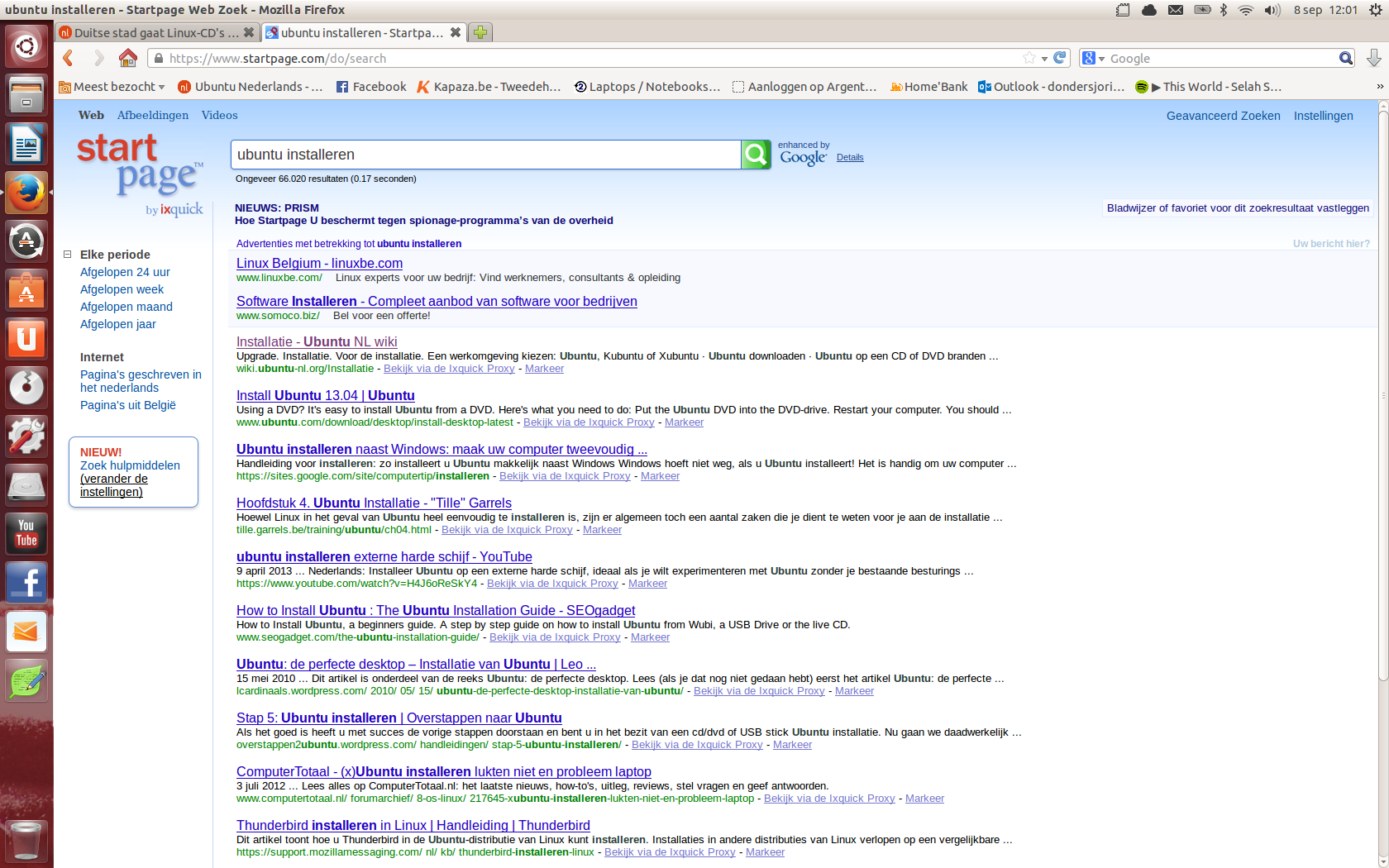Click Markeer under the SEOgadget result
Image resolution: width=1389 pixels, height=868 pixels.
point(650,637)
